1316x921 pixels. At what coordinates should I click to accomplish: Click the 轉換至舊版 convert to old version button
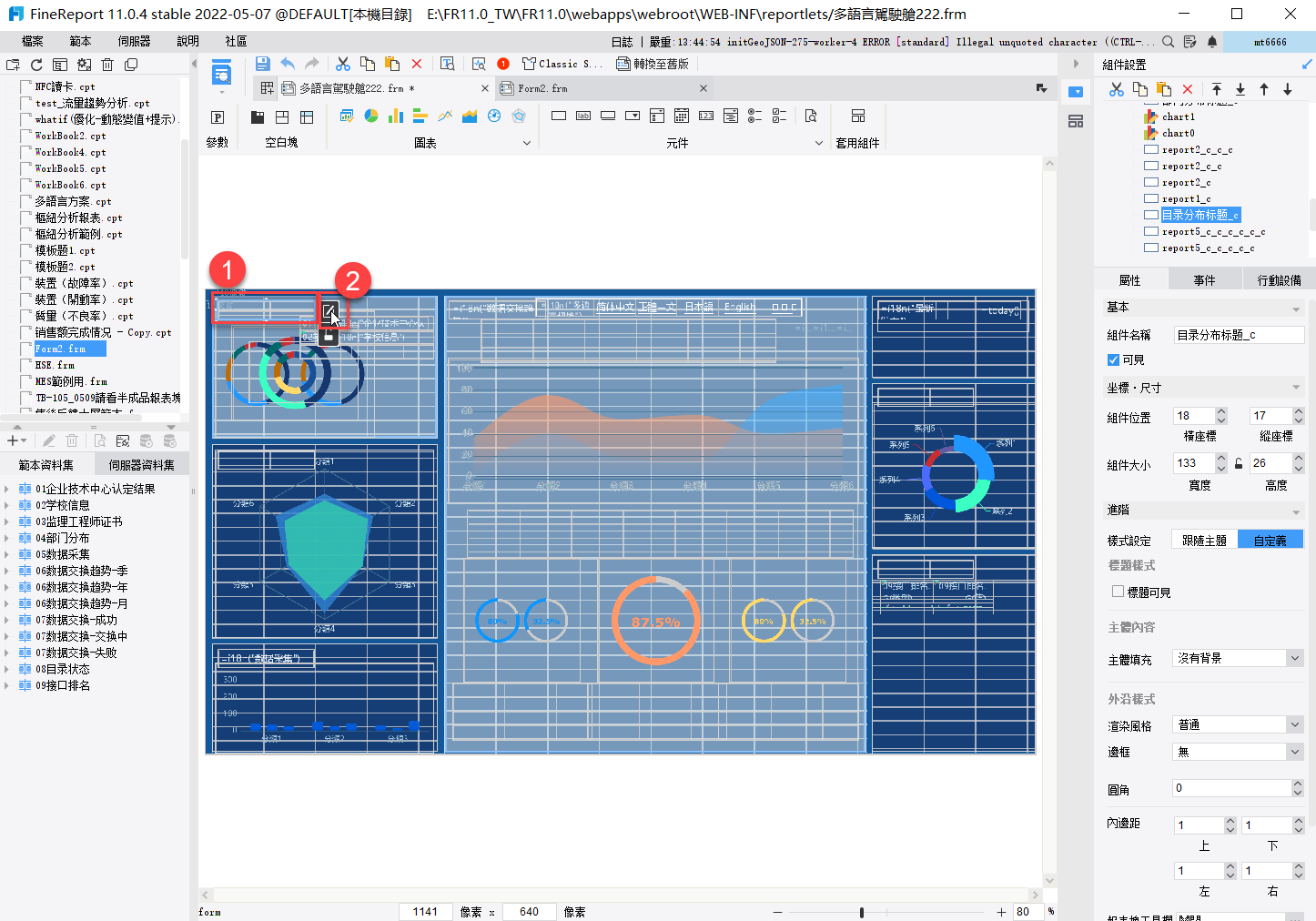coord(653,64)
